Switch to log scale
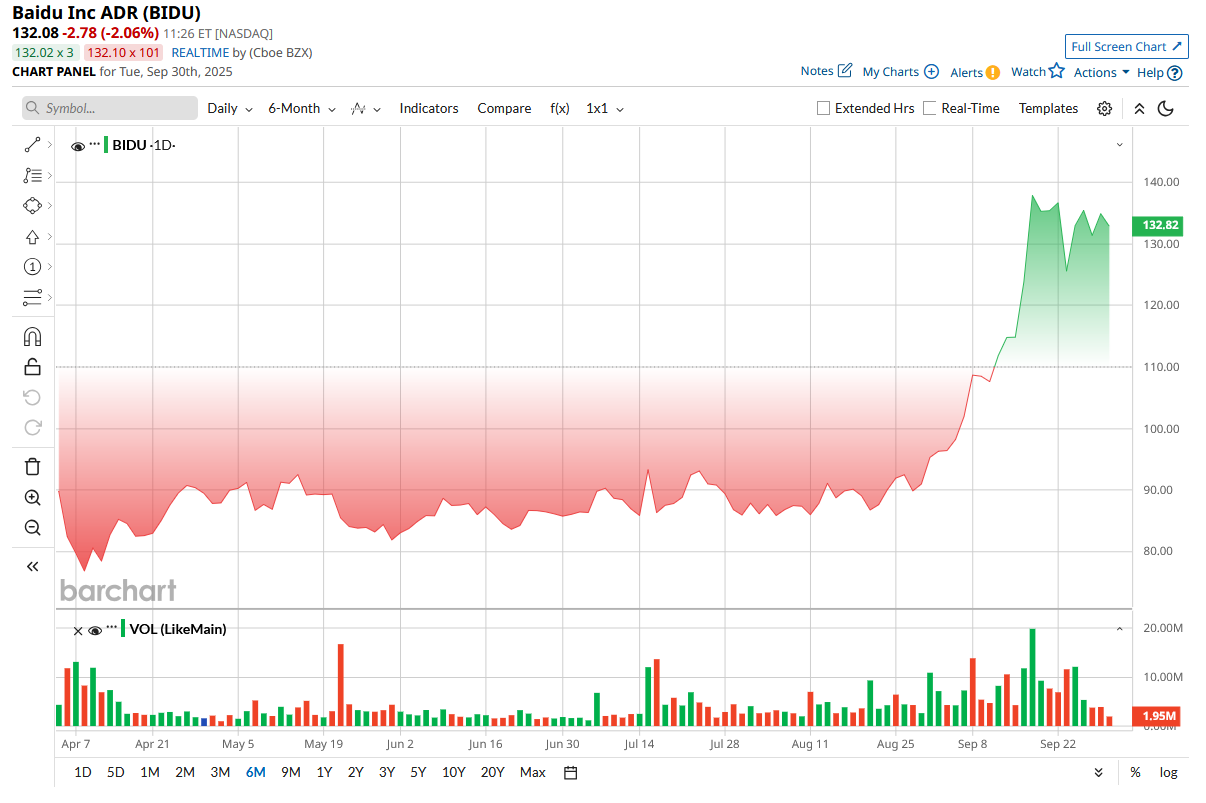This screenshot has width=1206, height=803. pyautogui.click(x=1168, y=772)
